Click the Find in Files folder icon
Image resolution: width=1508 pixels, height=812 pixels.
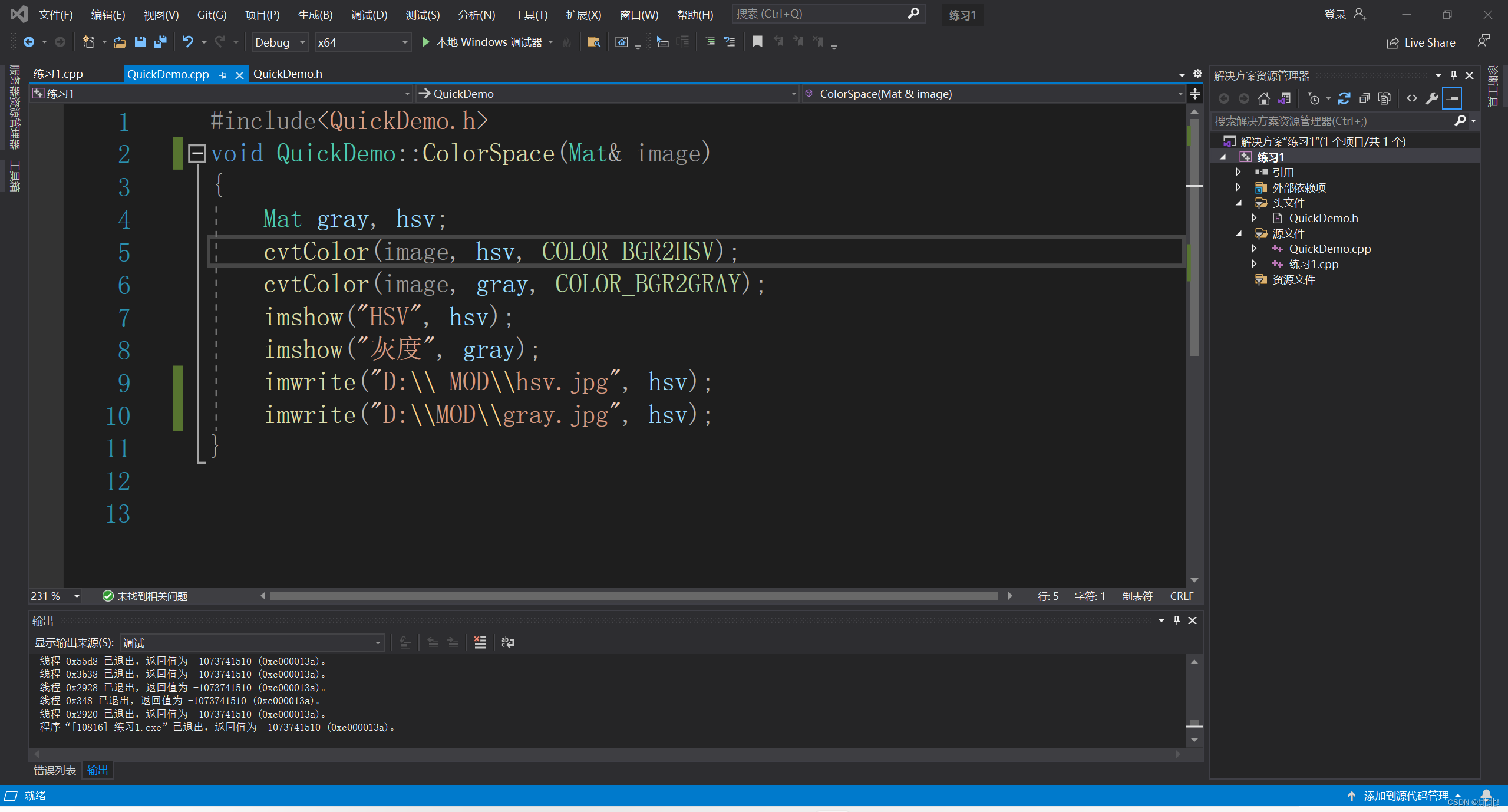(x=593, y=42)
